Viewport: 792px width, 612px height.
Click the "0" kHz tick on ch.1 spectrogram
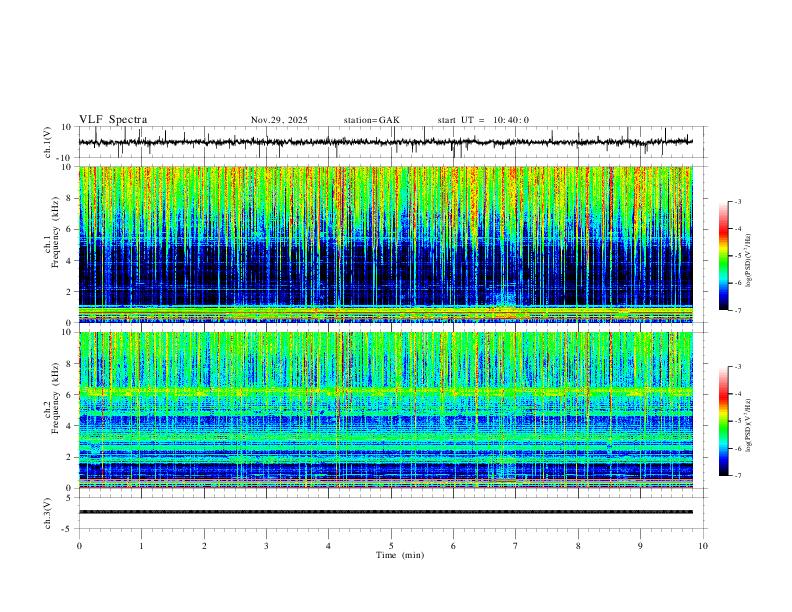(x=69, y=323)
